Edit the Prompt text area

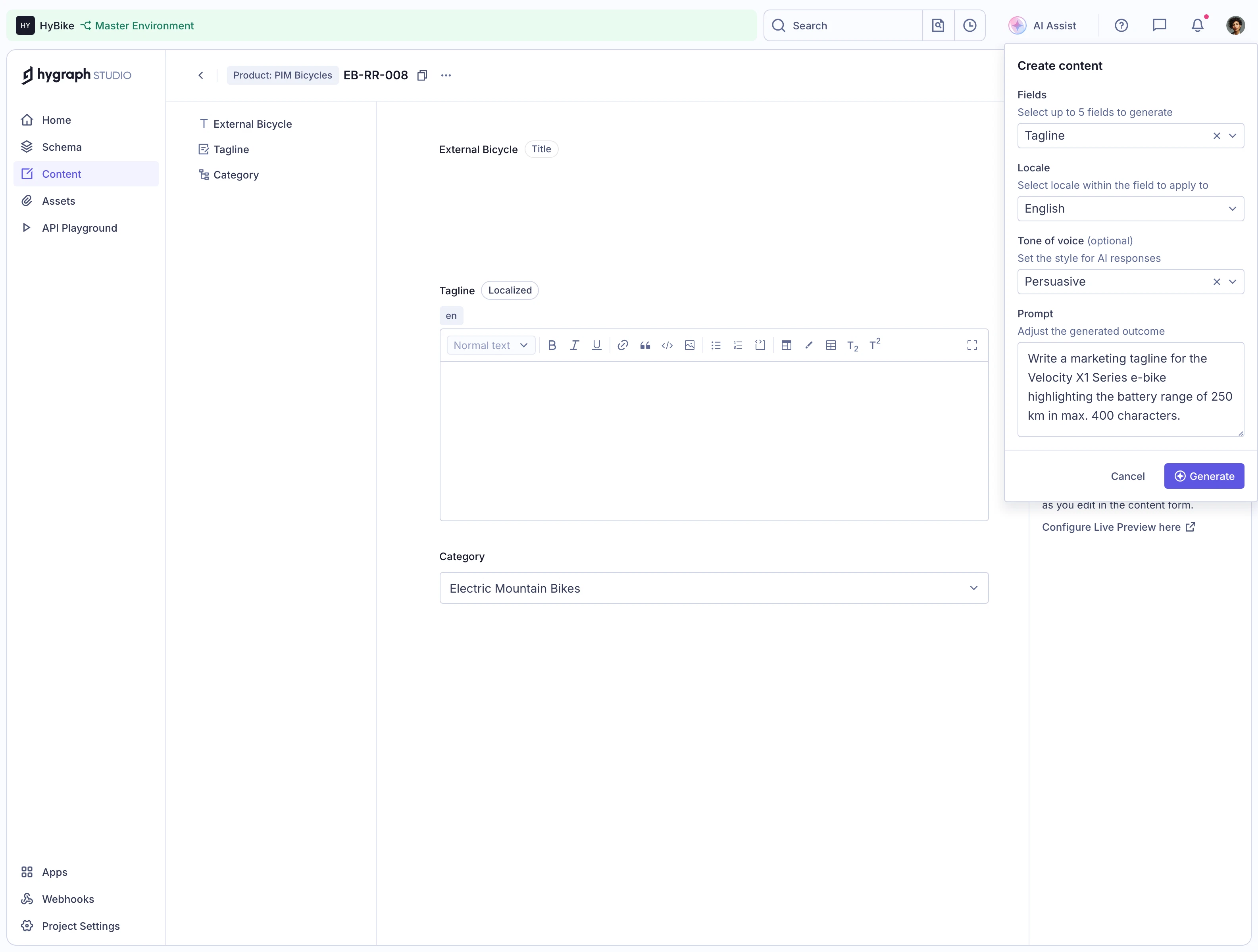[1130, 389]
